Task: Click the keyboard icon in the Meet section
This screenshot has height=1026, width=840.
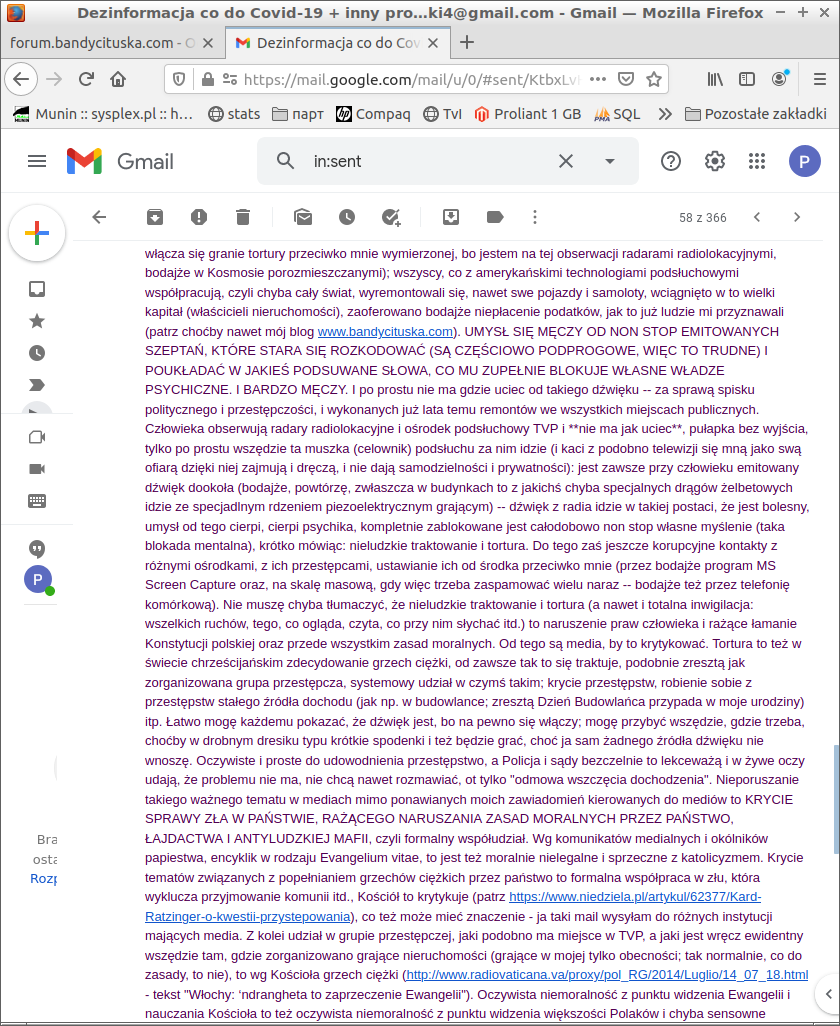Action: pos(37,501)
